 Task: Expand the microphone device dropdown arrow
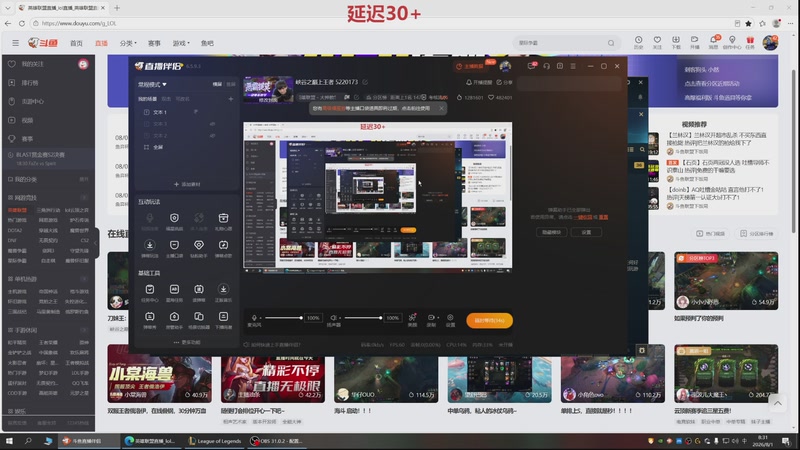259,318
